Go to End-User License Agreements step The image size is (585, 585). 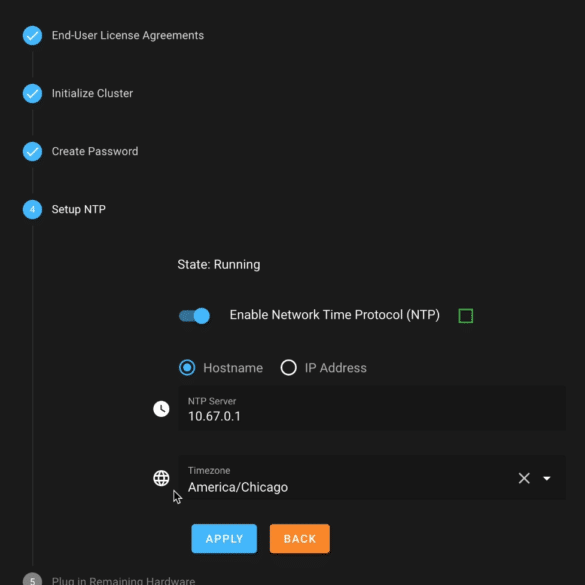128,35
